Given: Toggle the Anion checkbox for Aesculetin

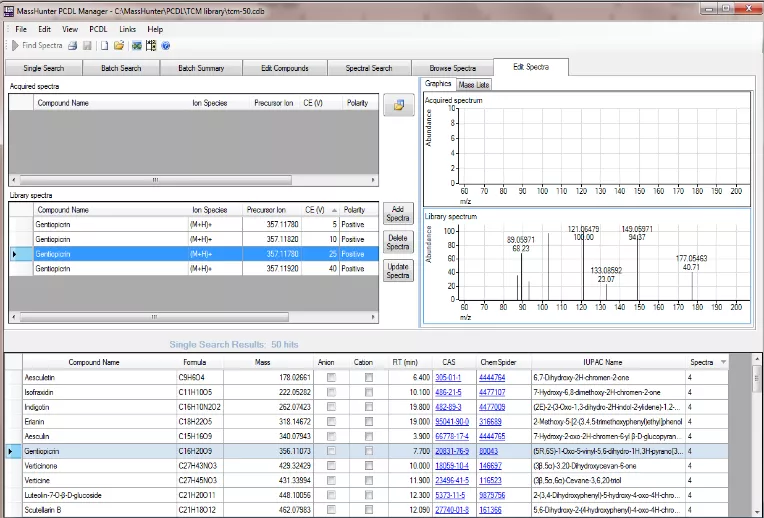Looking at the screenshot, I should pyautogui.click(x=332, y=377).
